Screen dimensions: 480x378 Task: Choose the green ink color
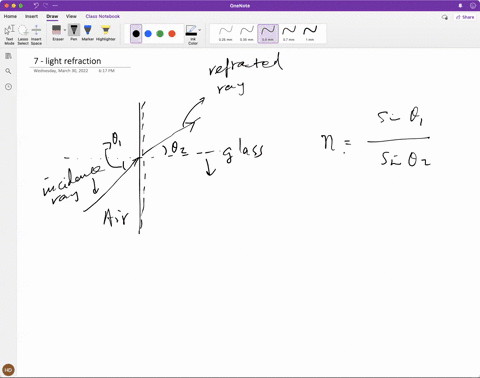tap(160, 34)
